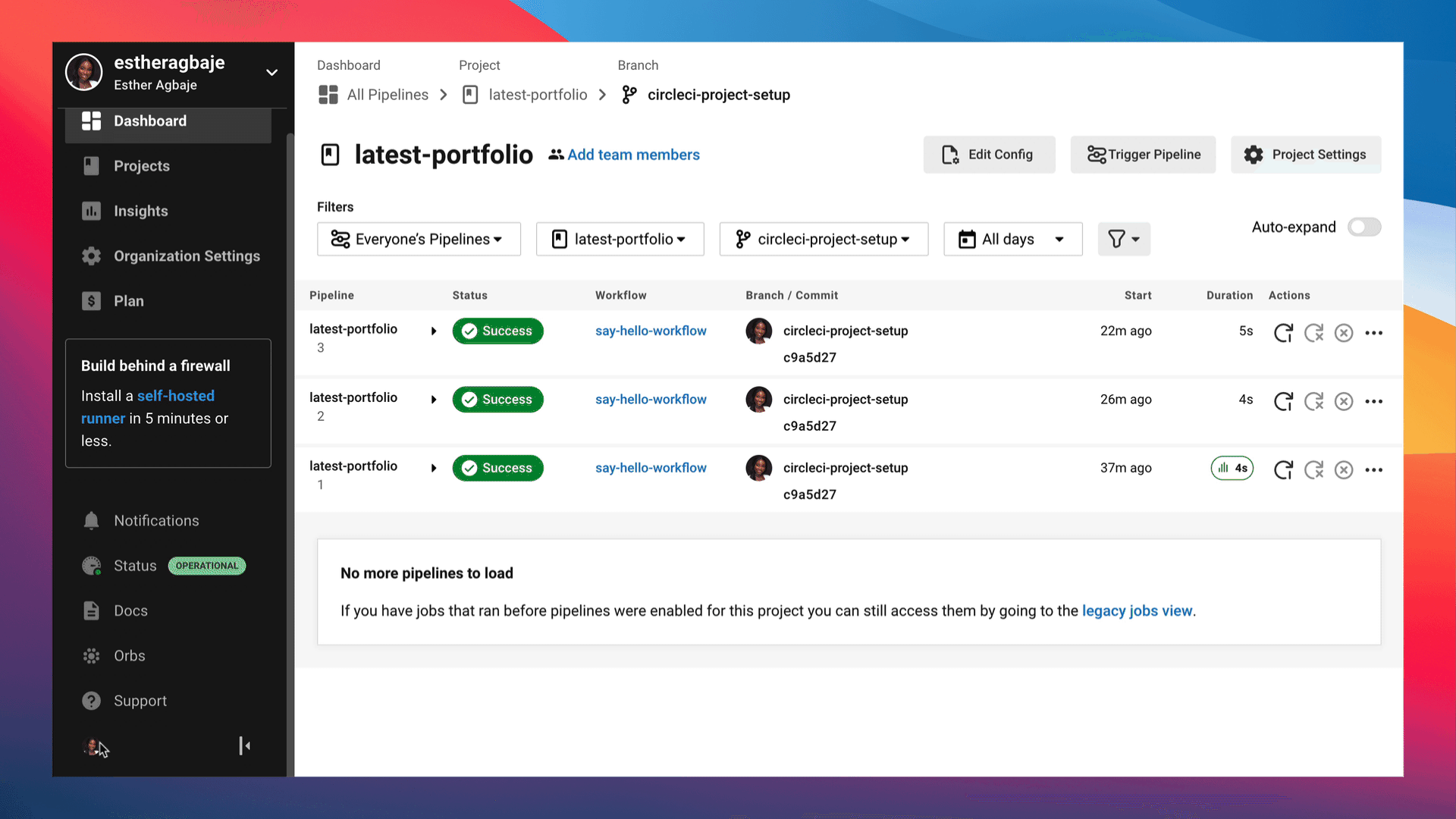Click the All Pipelines grid icon in breadcrumb
Image resolution: width=1456 pixels, height=819 pixels.
(x=328, y=95)
